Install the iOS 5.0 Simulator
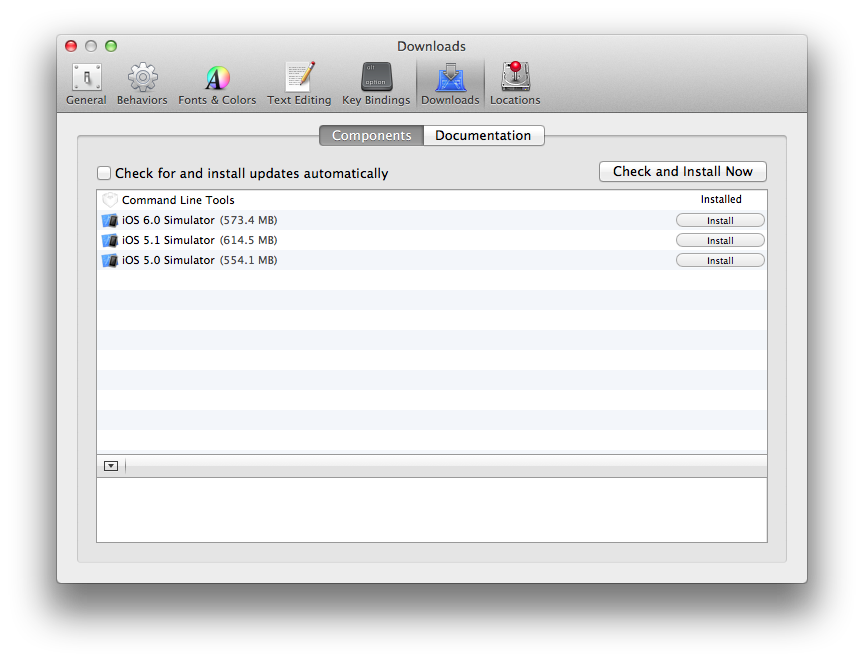 (720, 260)
